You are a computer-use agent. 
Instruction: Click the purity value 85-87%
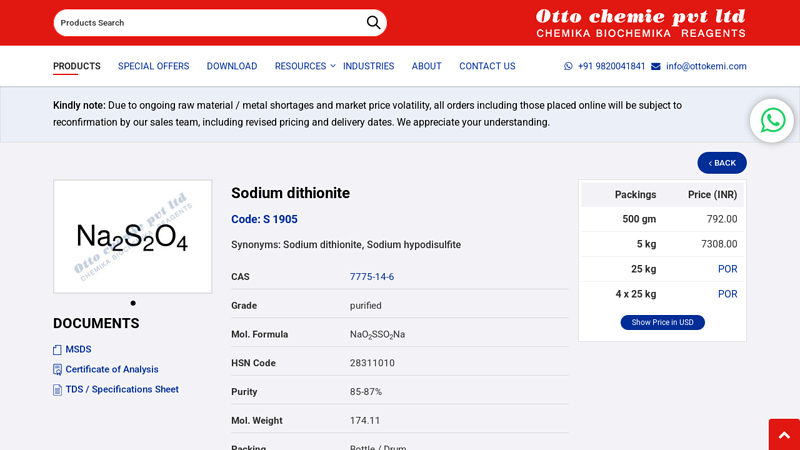366,392
